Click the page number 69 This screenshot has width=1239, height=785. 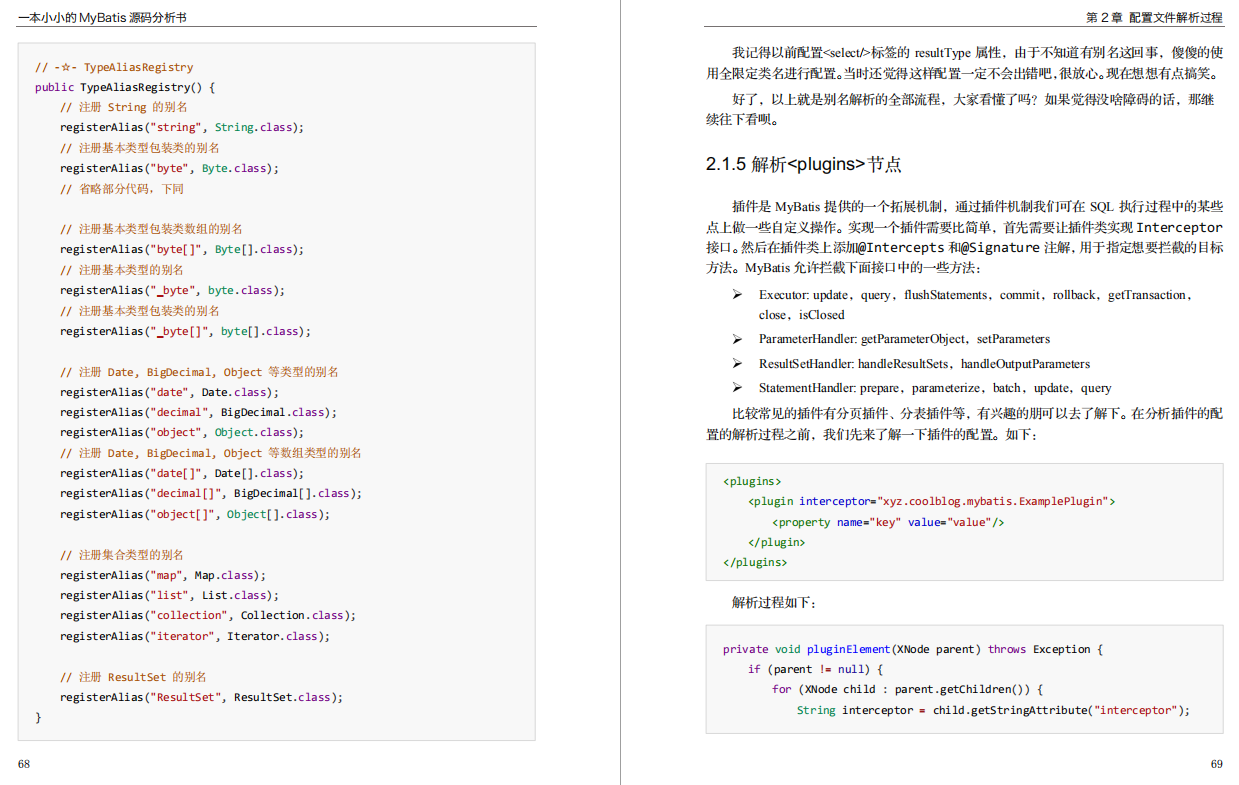point(1216,764)
